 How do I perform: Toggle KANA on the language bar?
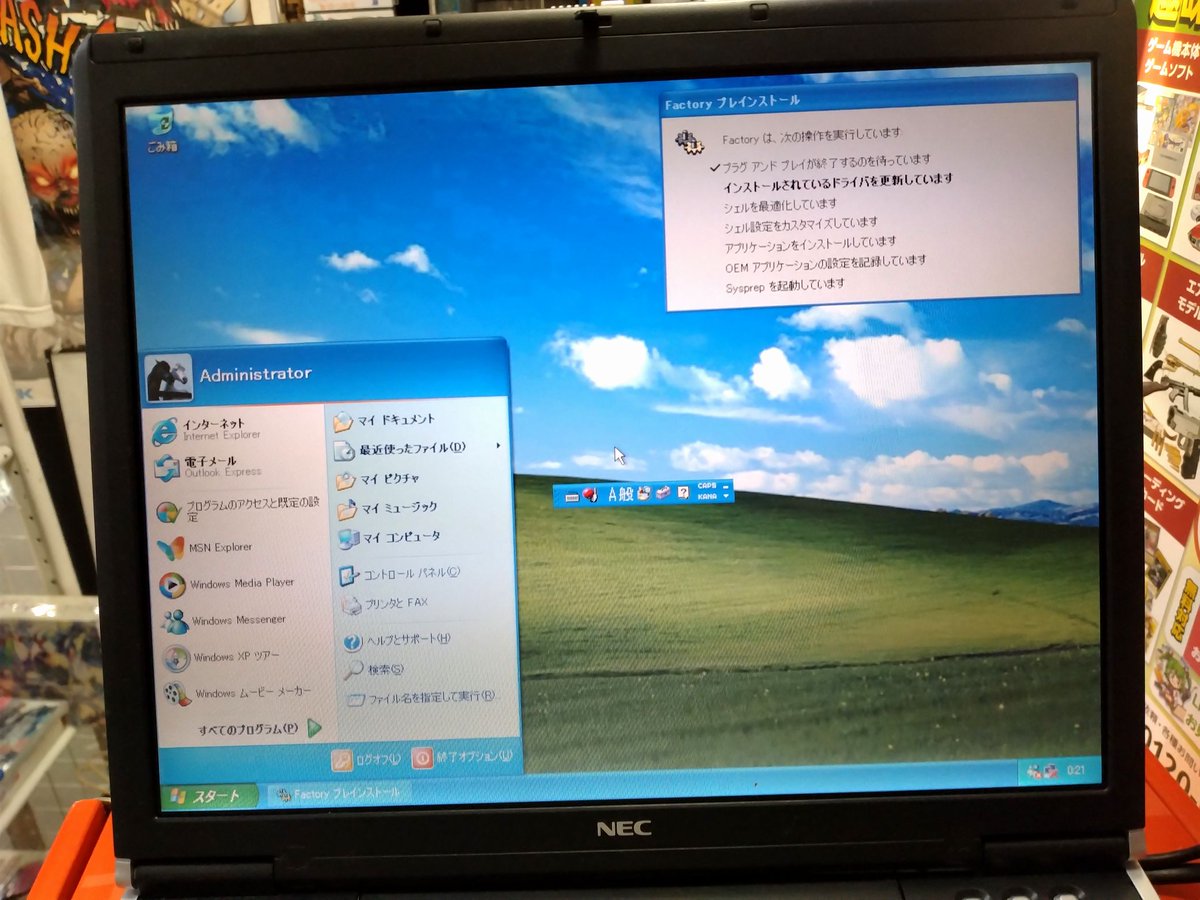707,496
